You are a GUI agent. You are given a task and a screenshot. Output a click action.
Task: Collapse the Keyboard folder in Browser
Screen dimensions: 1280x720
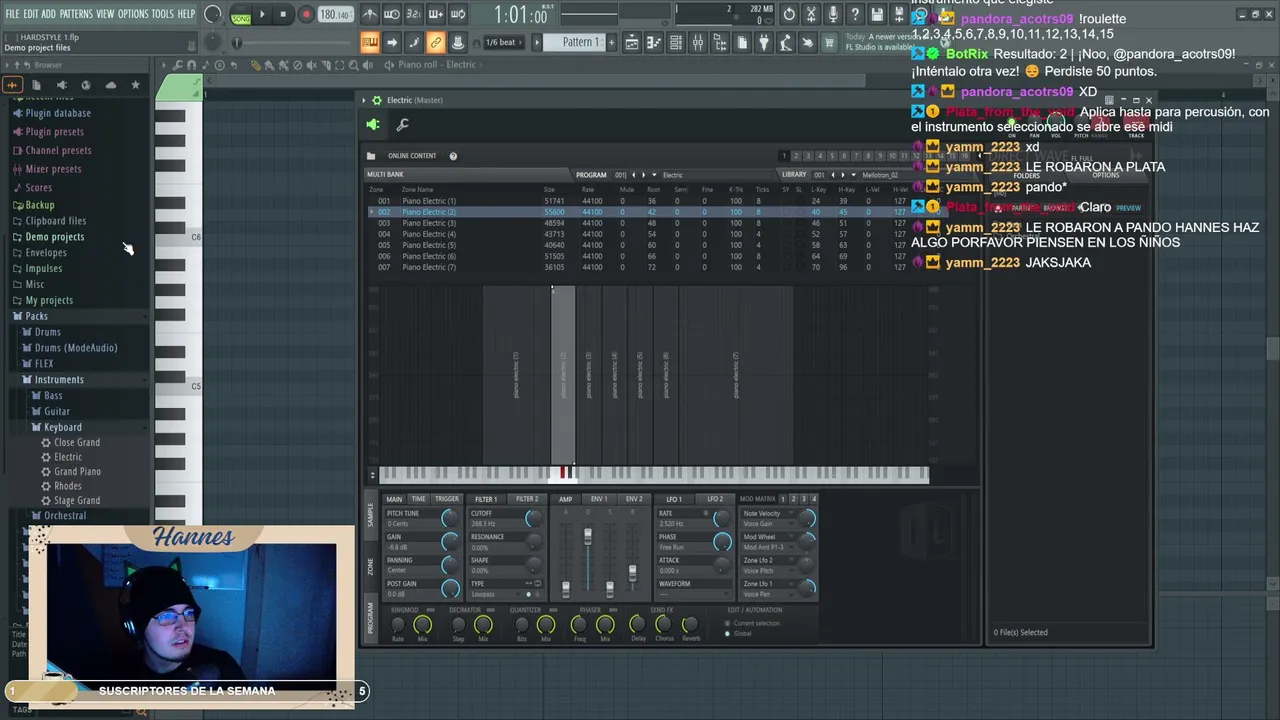pos(63,427)
